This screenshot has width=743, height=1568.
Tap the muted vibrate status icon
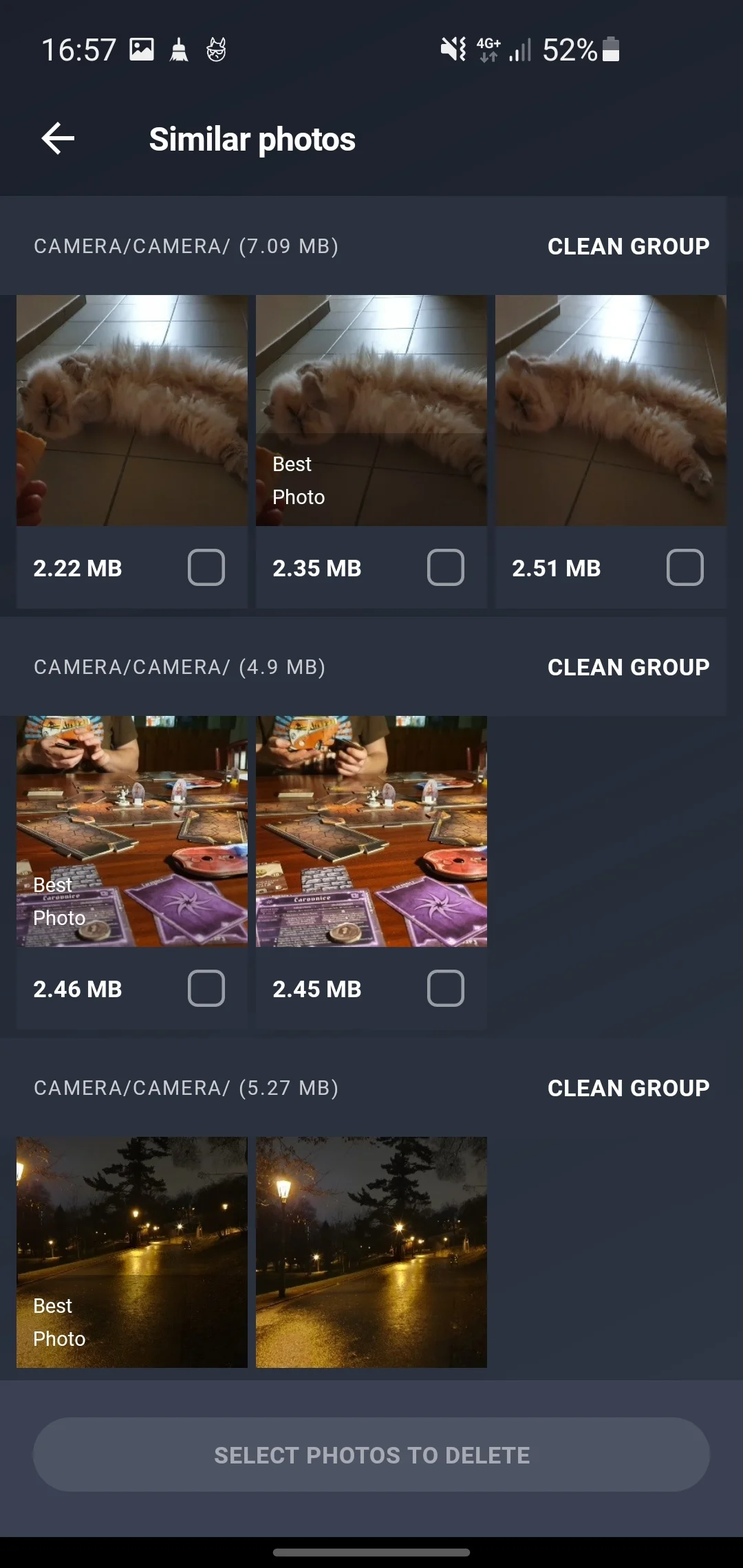click(453, 49)
